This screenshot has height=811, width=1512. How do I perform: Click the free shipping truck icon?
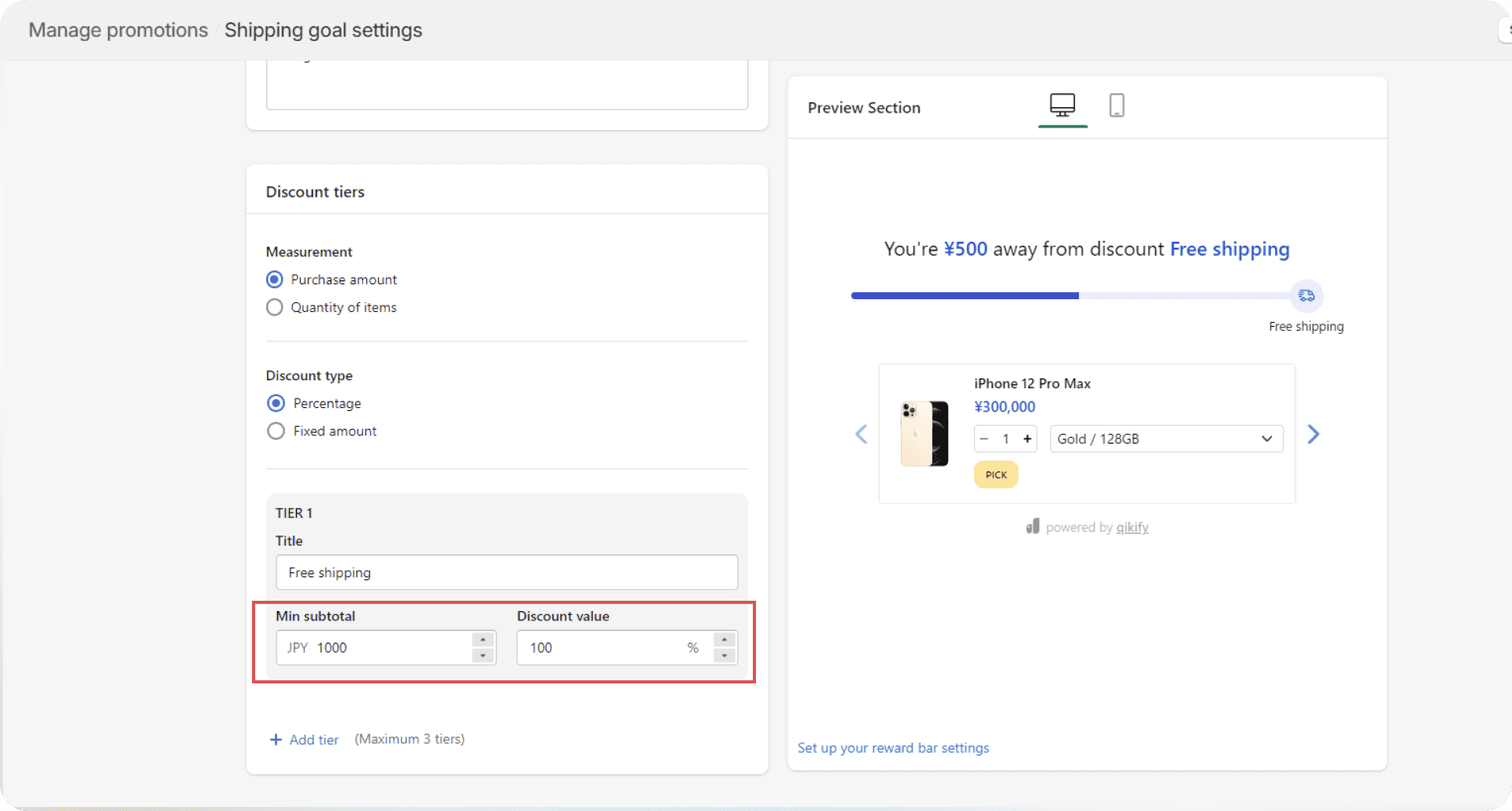tap(1307, 295)
